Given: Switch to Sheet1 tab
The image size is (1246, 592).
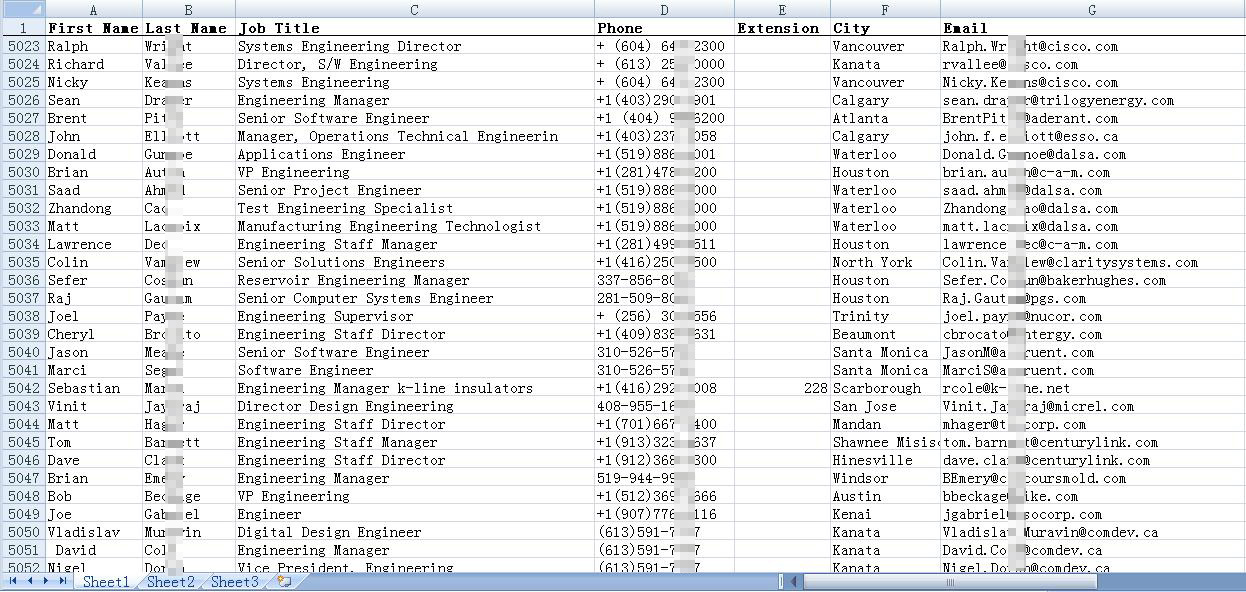Looking at the screenshot, I should coord(106,582).
